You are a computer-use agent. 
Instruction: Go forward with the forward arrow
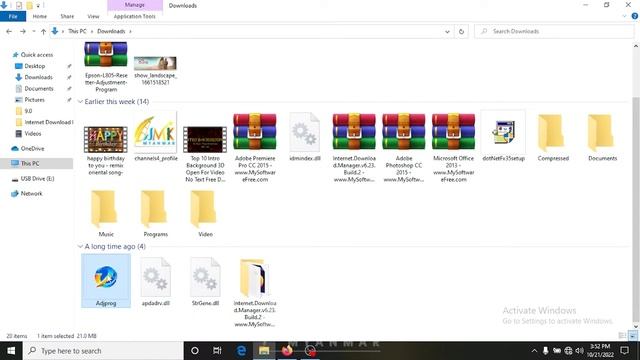click(23, 31)
